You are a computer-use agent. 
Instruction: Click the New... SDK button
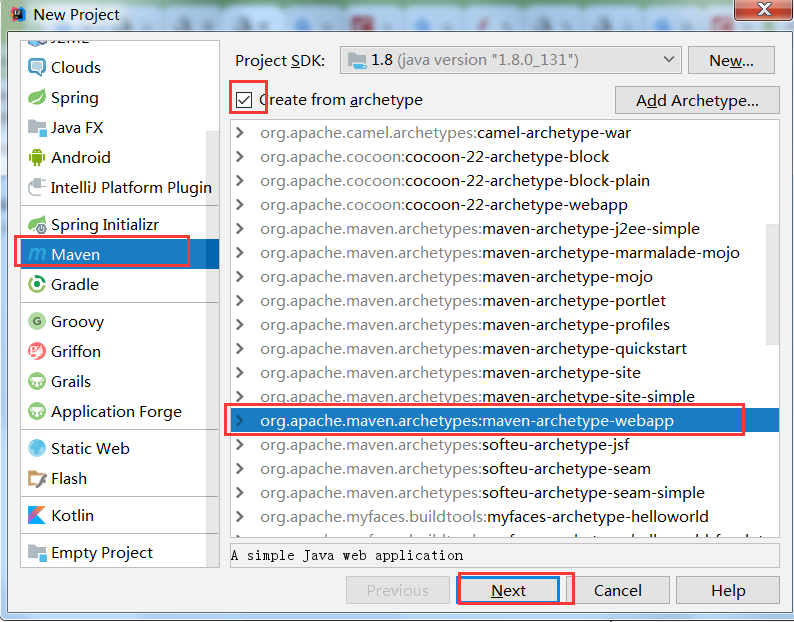tap(731, 60)
